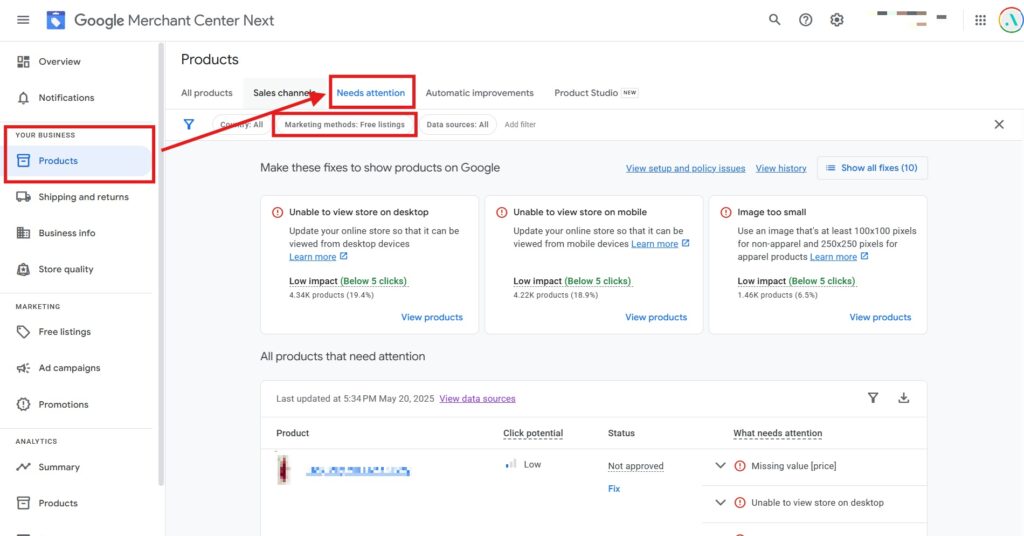Open the blurred product title link
The image size is (1024, 536).
click(x=358, y=471)
